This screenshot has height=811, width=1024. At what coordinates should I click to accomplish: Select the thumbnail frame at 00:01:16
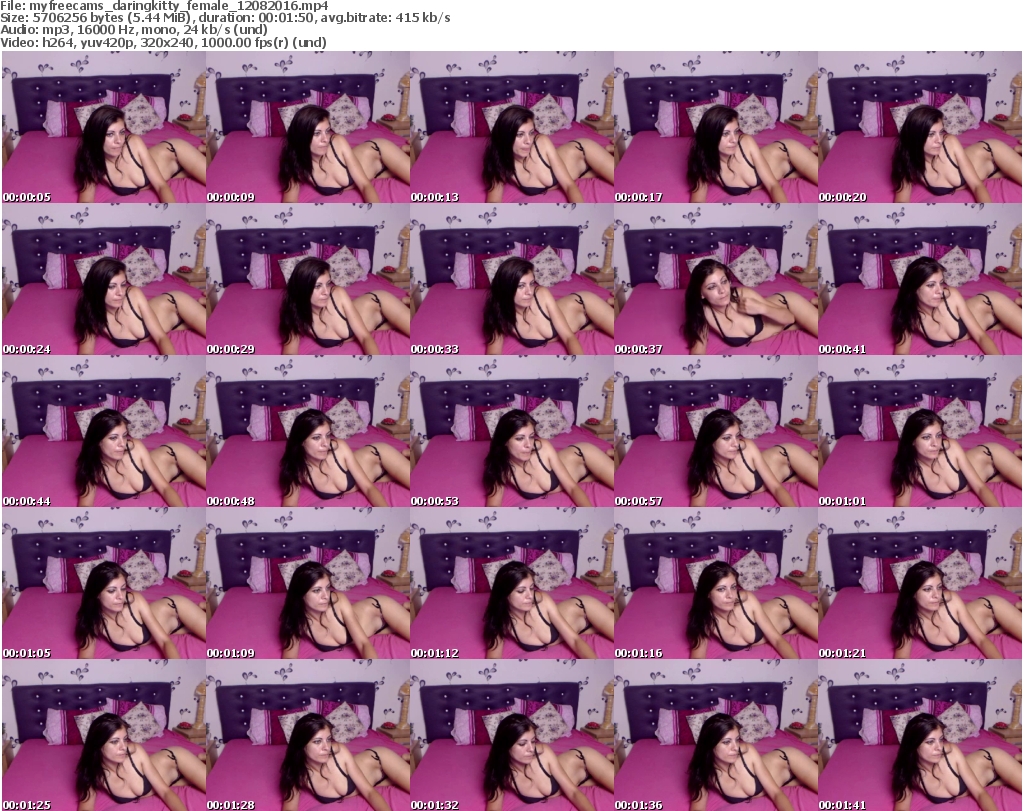pos(716,583)
